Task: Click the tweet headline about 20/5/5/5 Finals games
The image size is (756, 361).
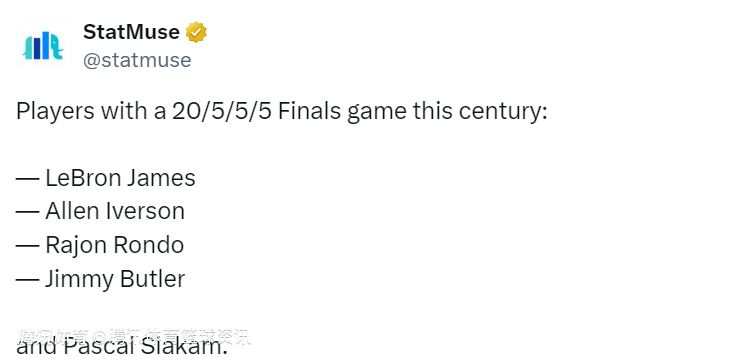Action: (282, 111)
